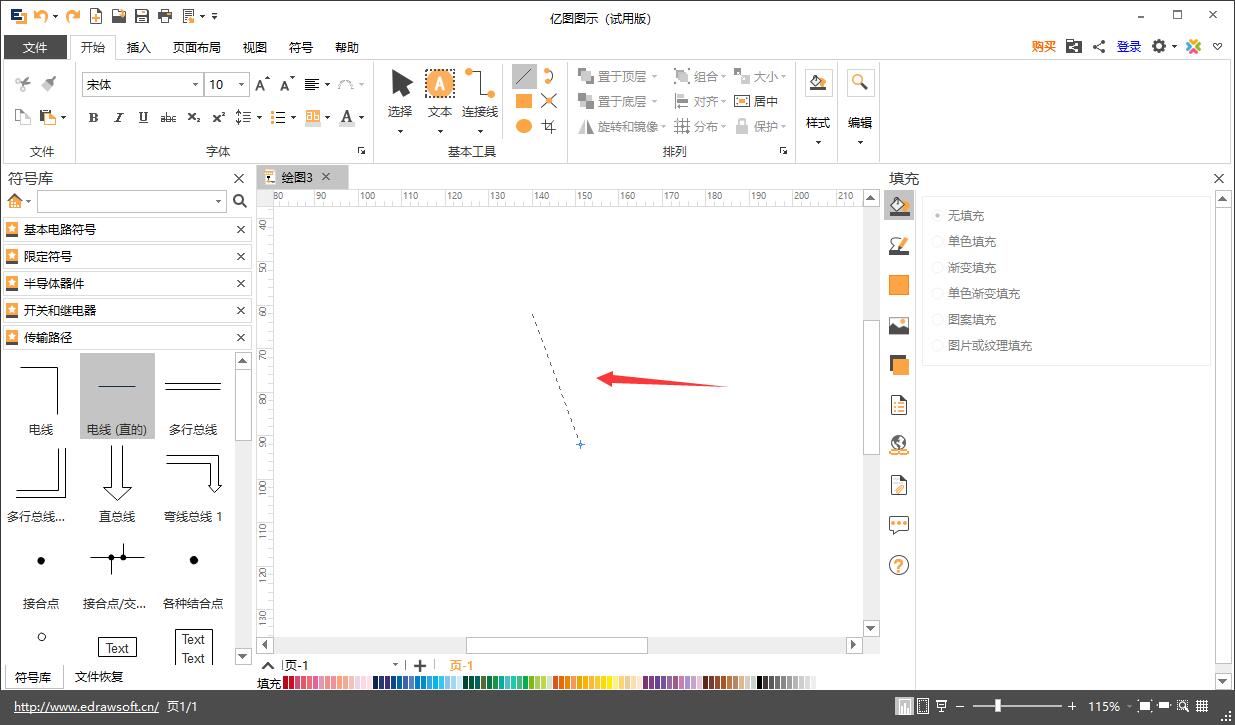Open the font size dropdown
Viewport: 1235px width, 725px height.
click(241, 85)
